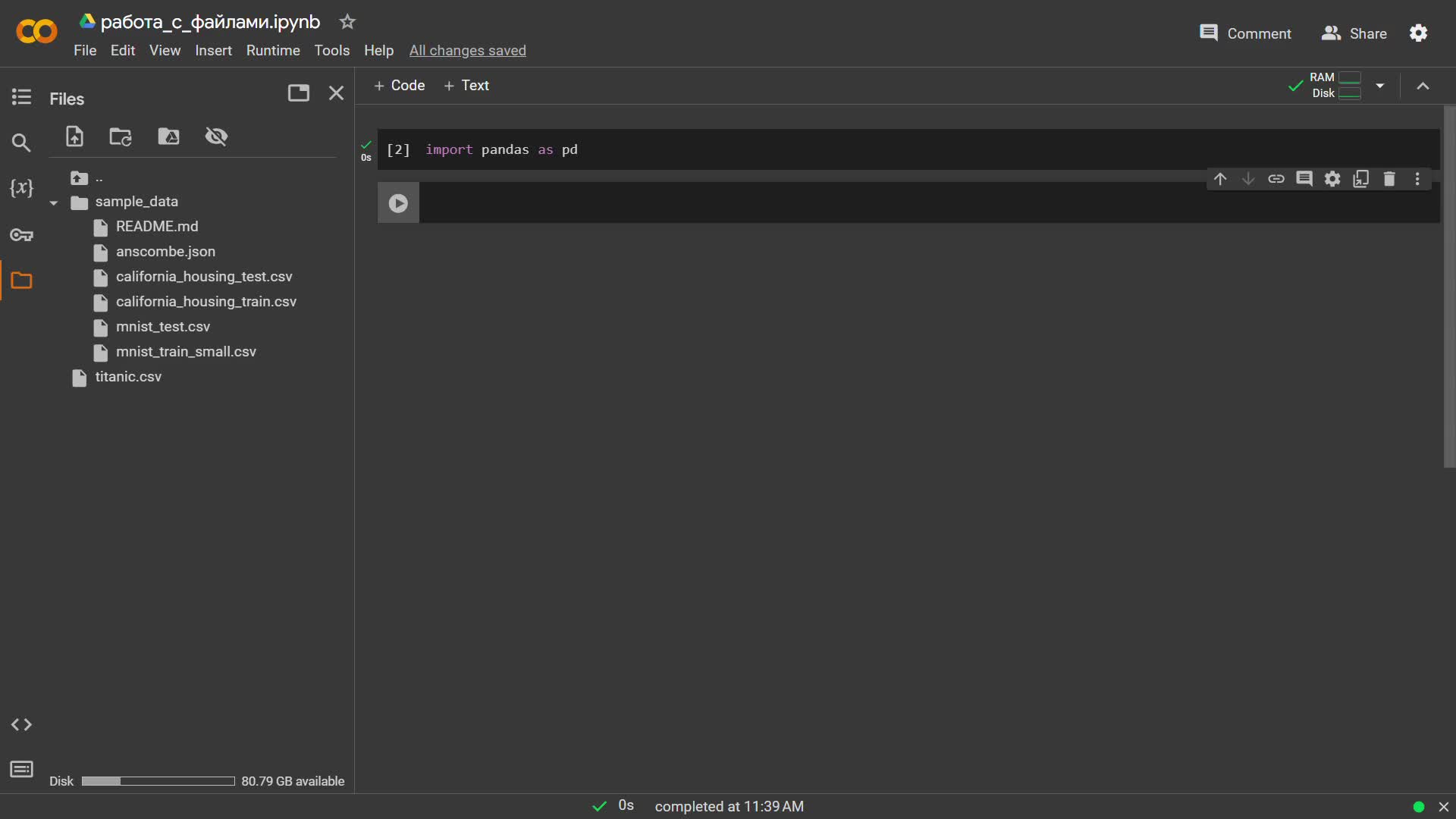Viewport: 1456px width, 819px height.
Task: Open the Help menu
Action: pyautogui.click(x=378, y=50)
